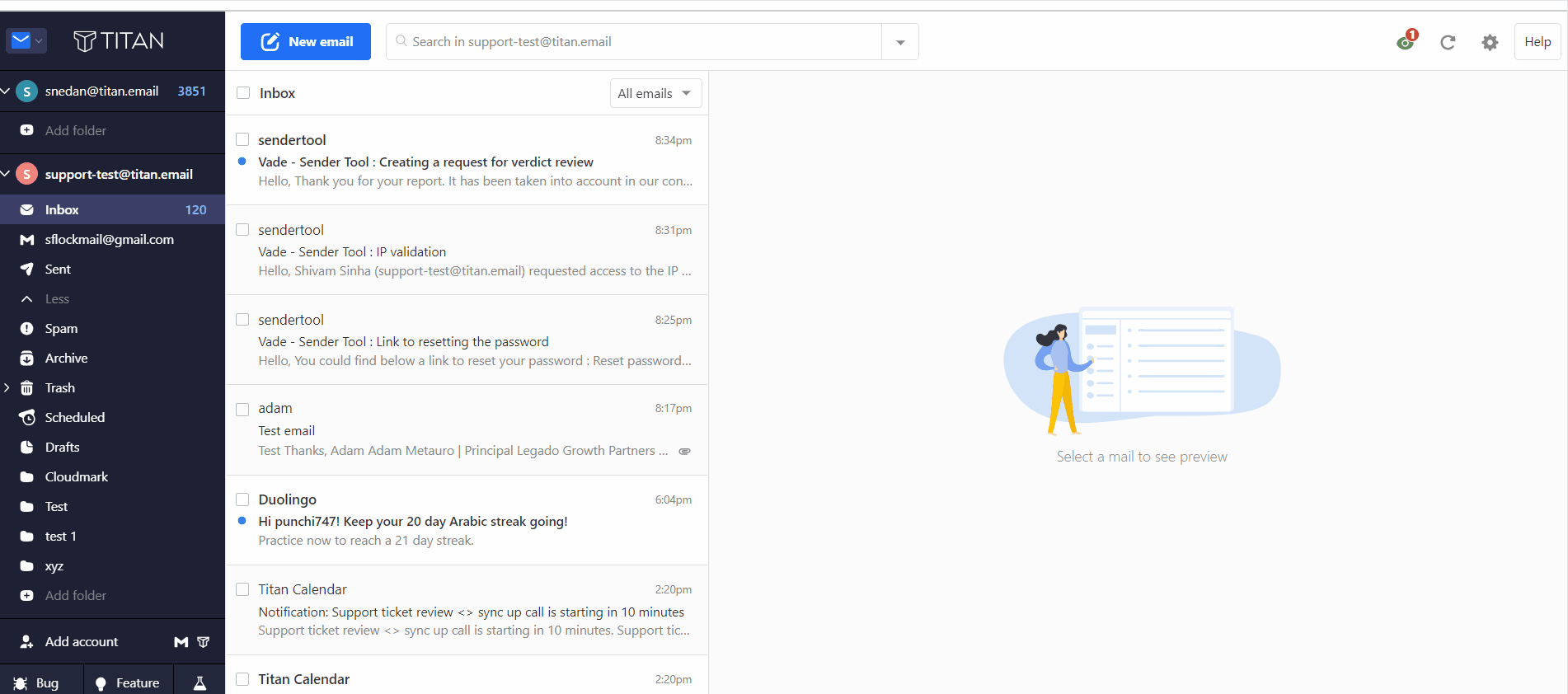
Task: Compose with New email button
Action: tap(306, 41)
